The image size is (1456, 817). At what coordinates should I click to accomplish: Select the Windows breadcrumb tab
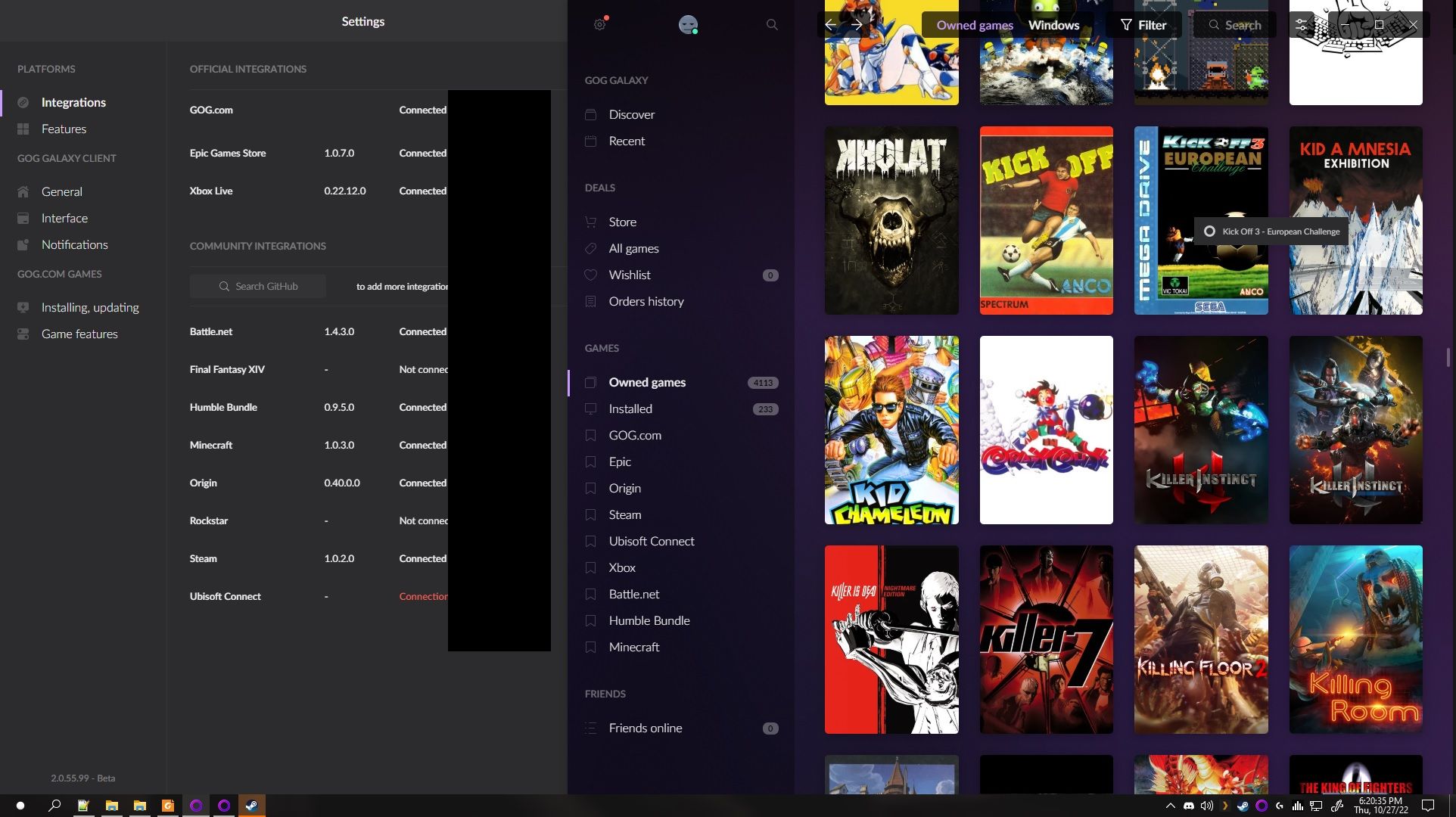1053,25
